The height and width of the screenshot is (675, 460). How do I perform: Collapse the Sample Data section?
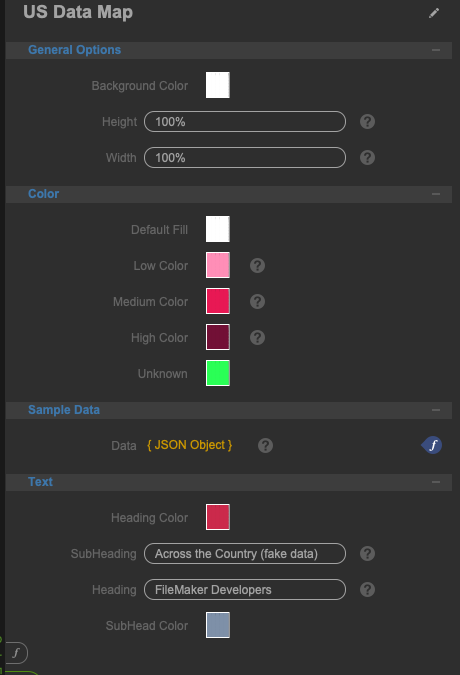(x=436, y=410)
